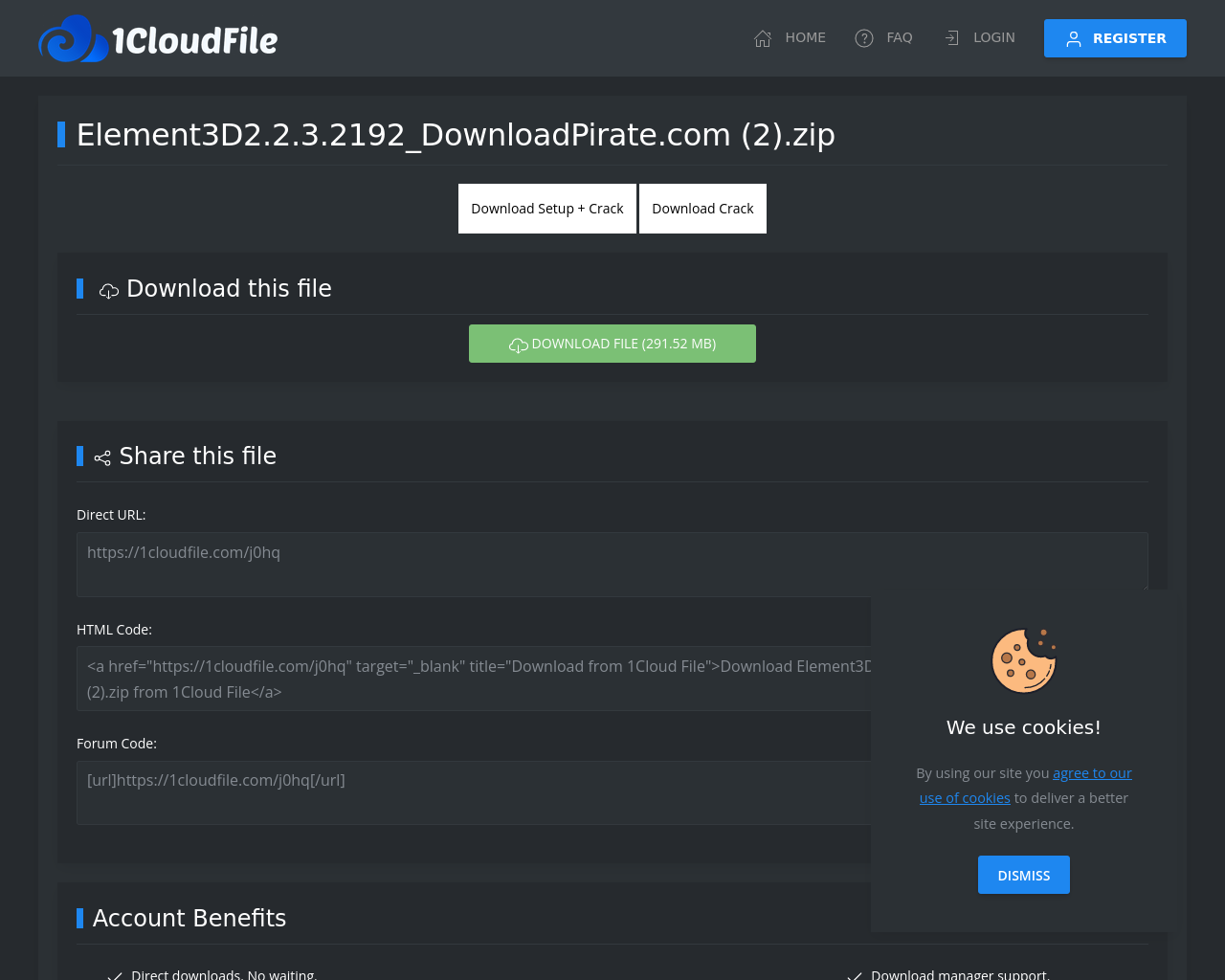Click the cookie icon in popup

1024,660
